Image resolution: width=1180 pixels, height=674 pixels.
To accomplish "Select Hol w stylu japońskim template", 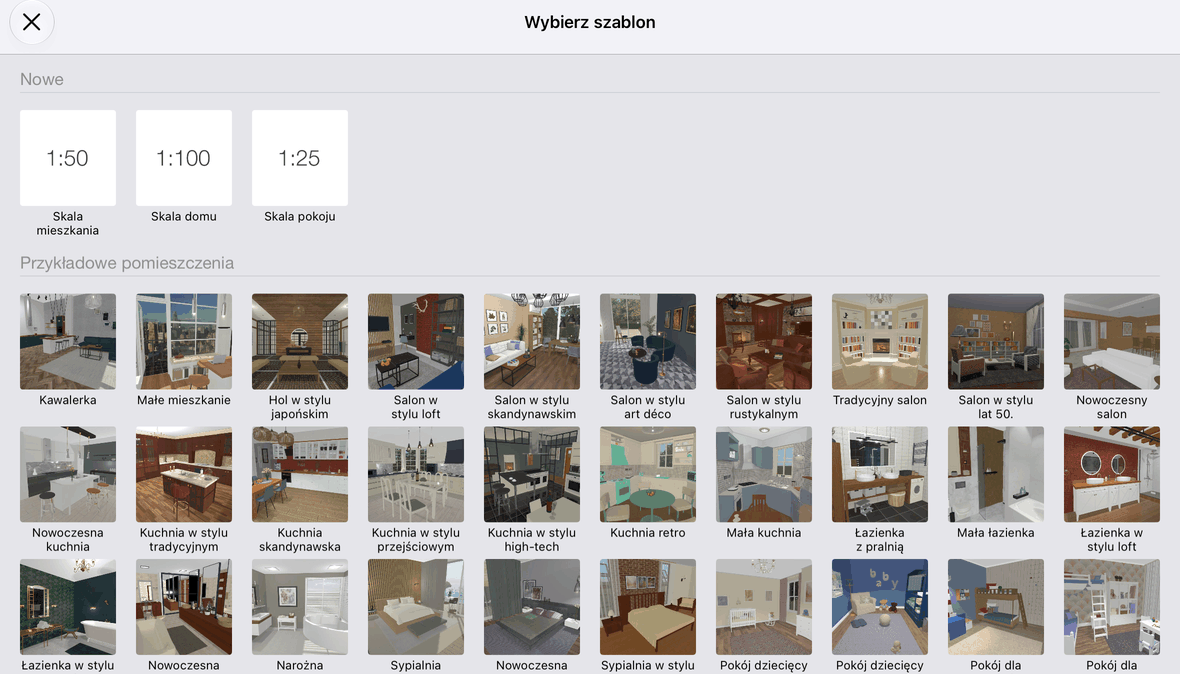I will click(300, 342).
